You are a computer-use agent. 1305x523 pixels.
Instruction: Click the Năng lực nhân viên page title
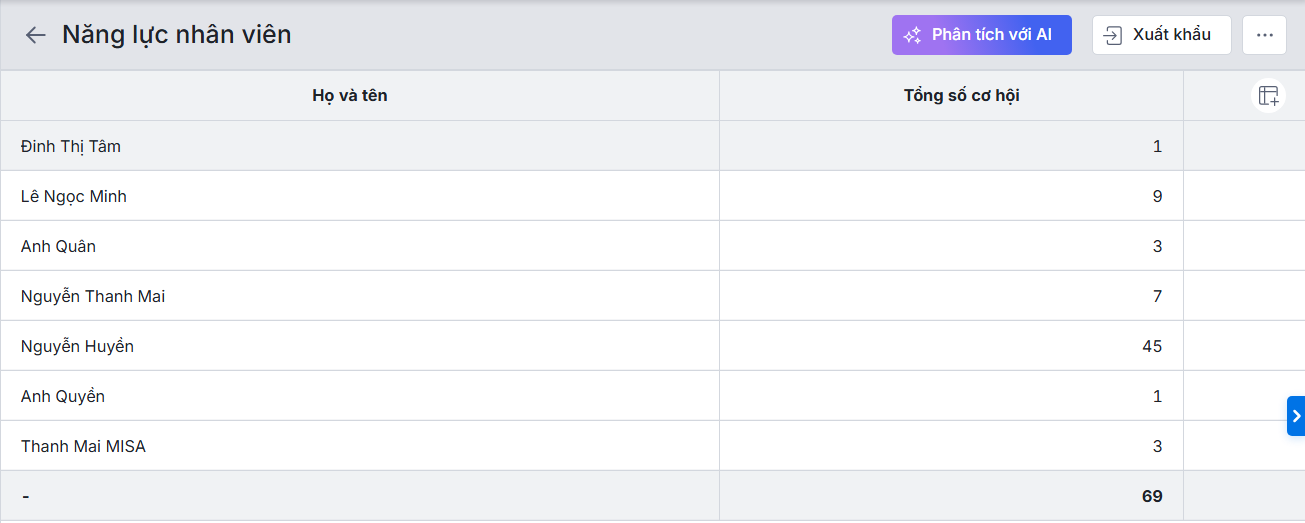point(177,35)
